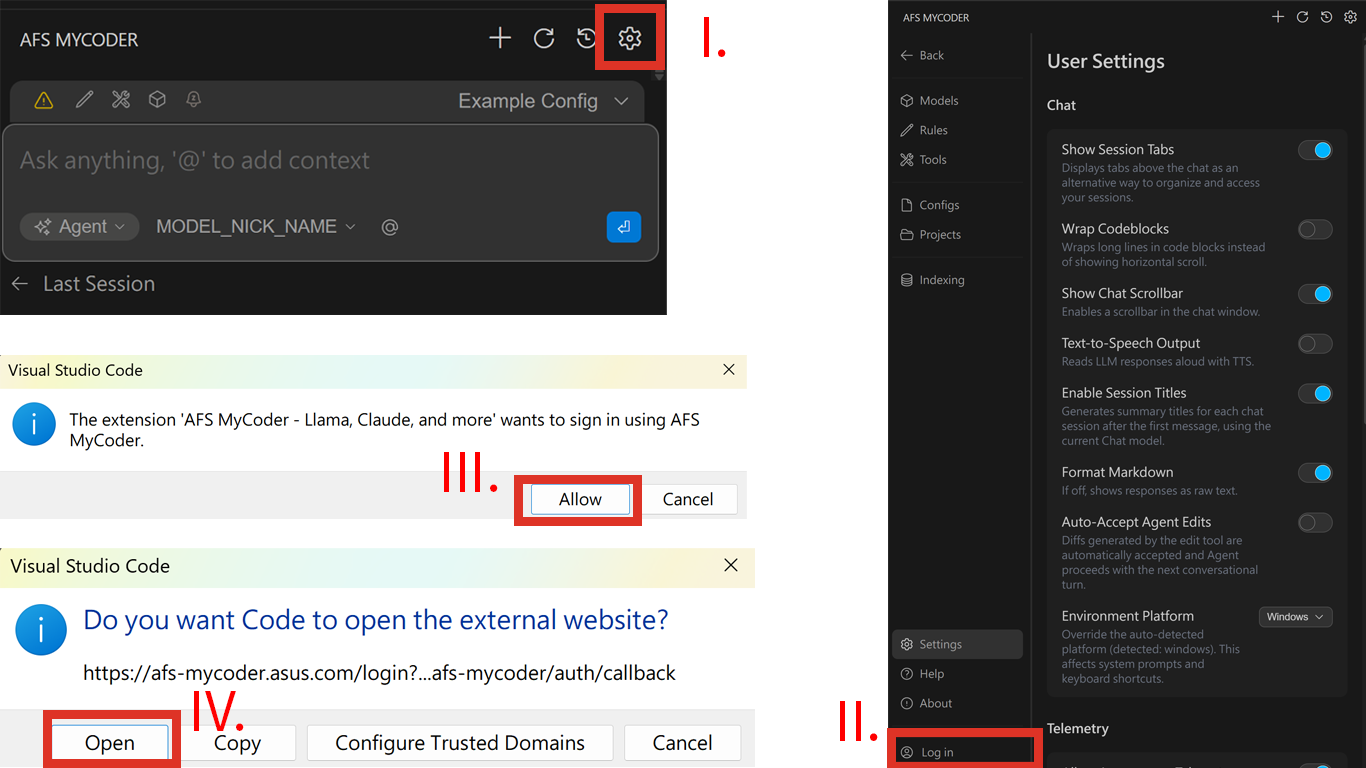Open the Agent mode dropdown
This screenshot has width=1366, height=768.
(x=80, y=227)
